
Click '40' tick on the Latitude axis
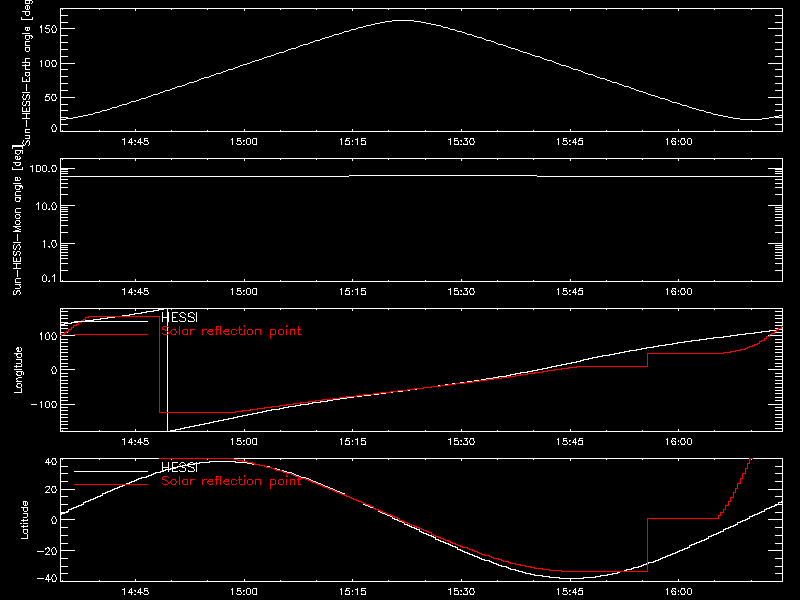[x=51, y=462]
